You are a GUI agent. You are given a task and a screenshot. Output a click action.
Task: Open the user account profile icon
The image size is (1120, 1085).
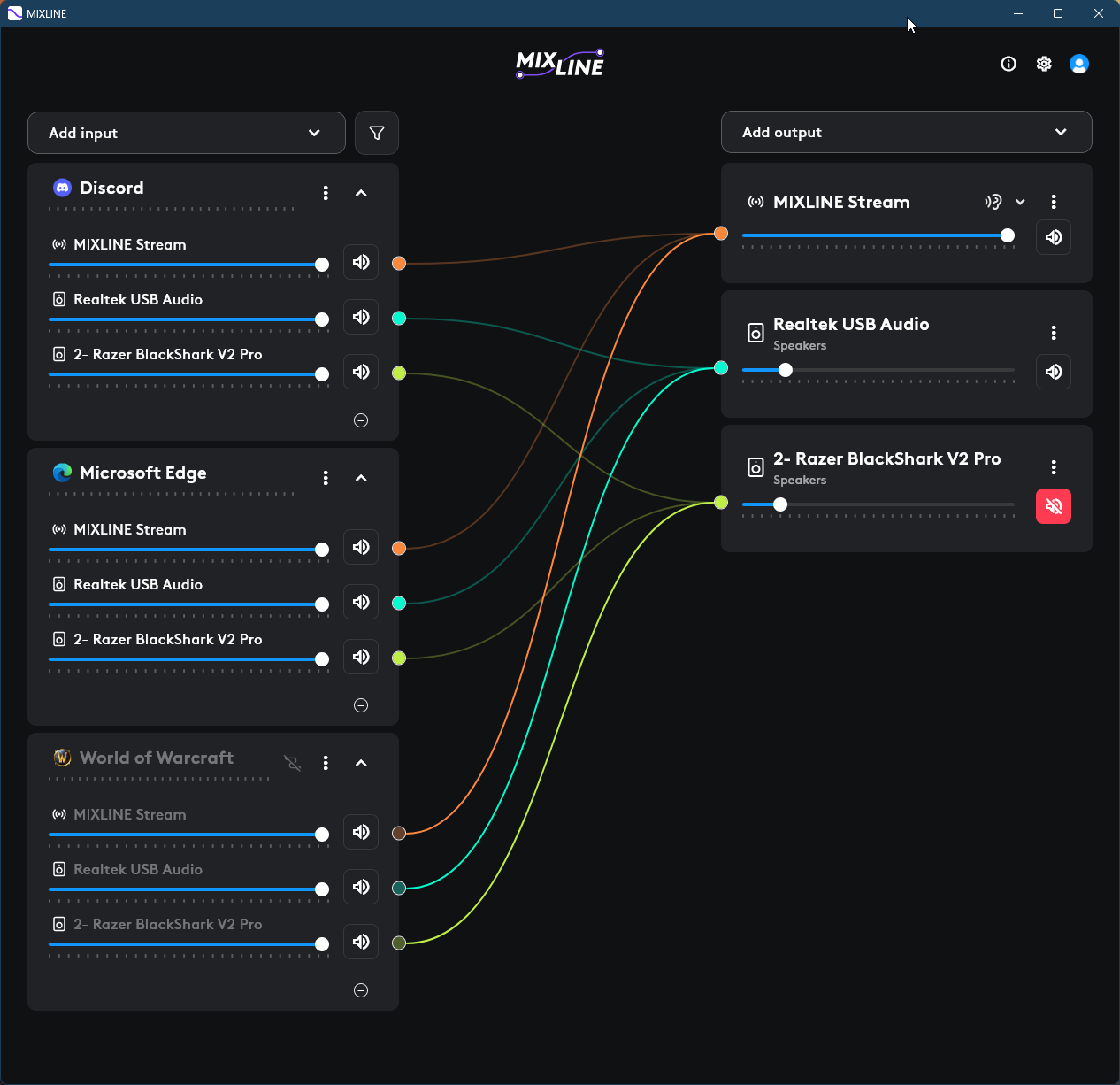pos(1079,64)
